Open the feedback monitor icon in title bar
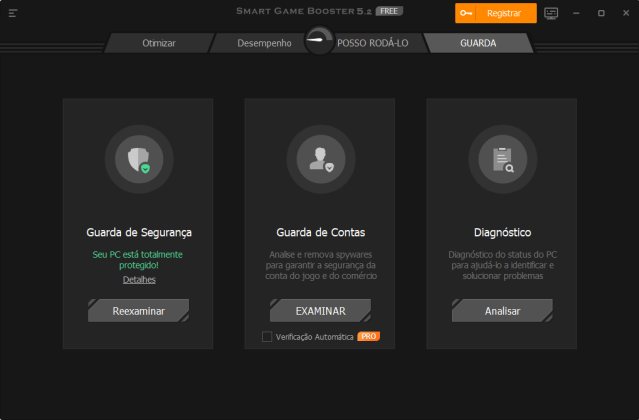Image resolution: width=639 pixels, height=420 pixels. [551, 13]
